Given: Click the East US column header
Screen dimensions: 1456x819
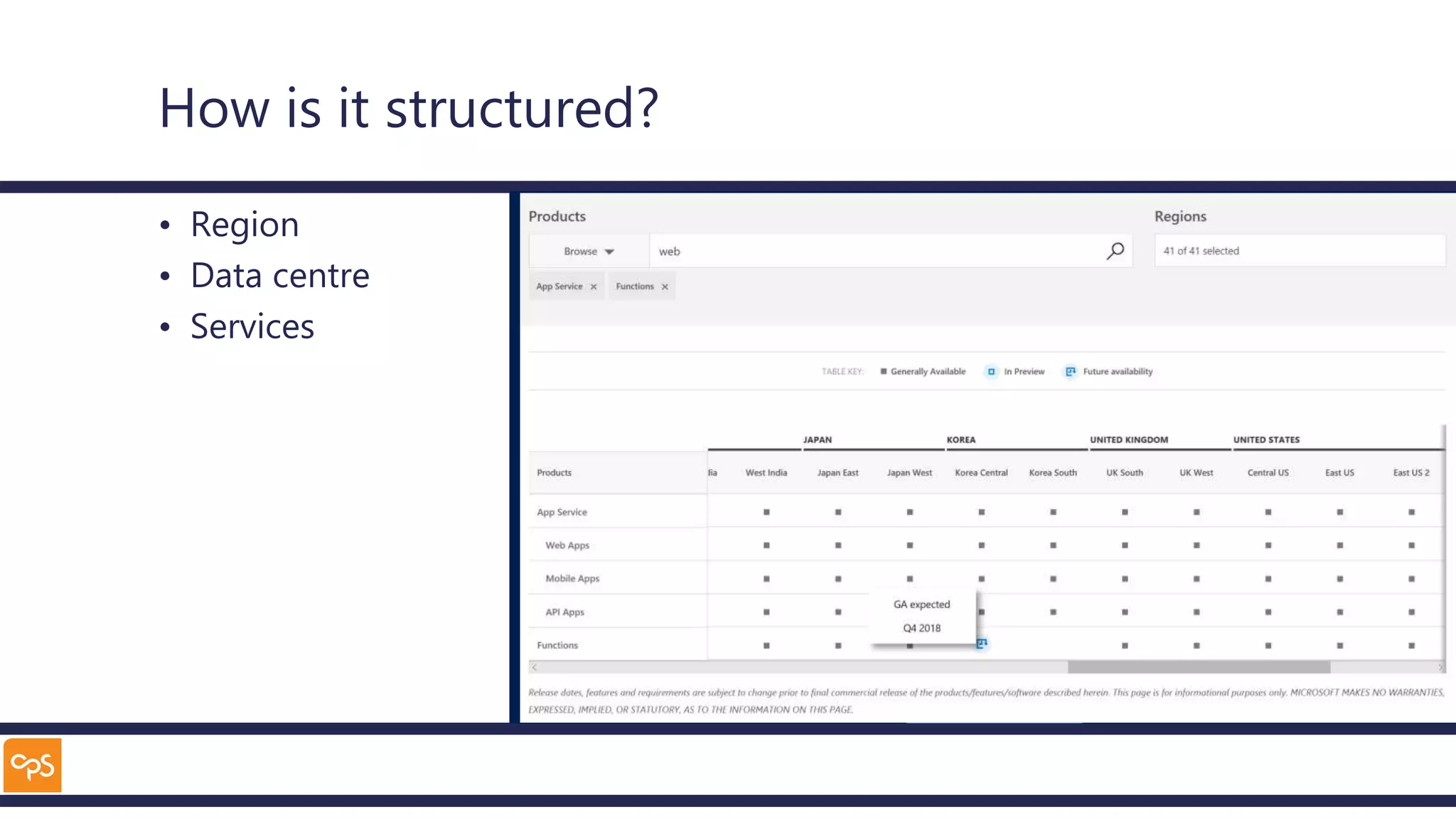Looking at the screenshot, I should click(1339, 473).
